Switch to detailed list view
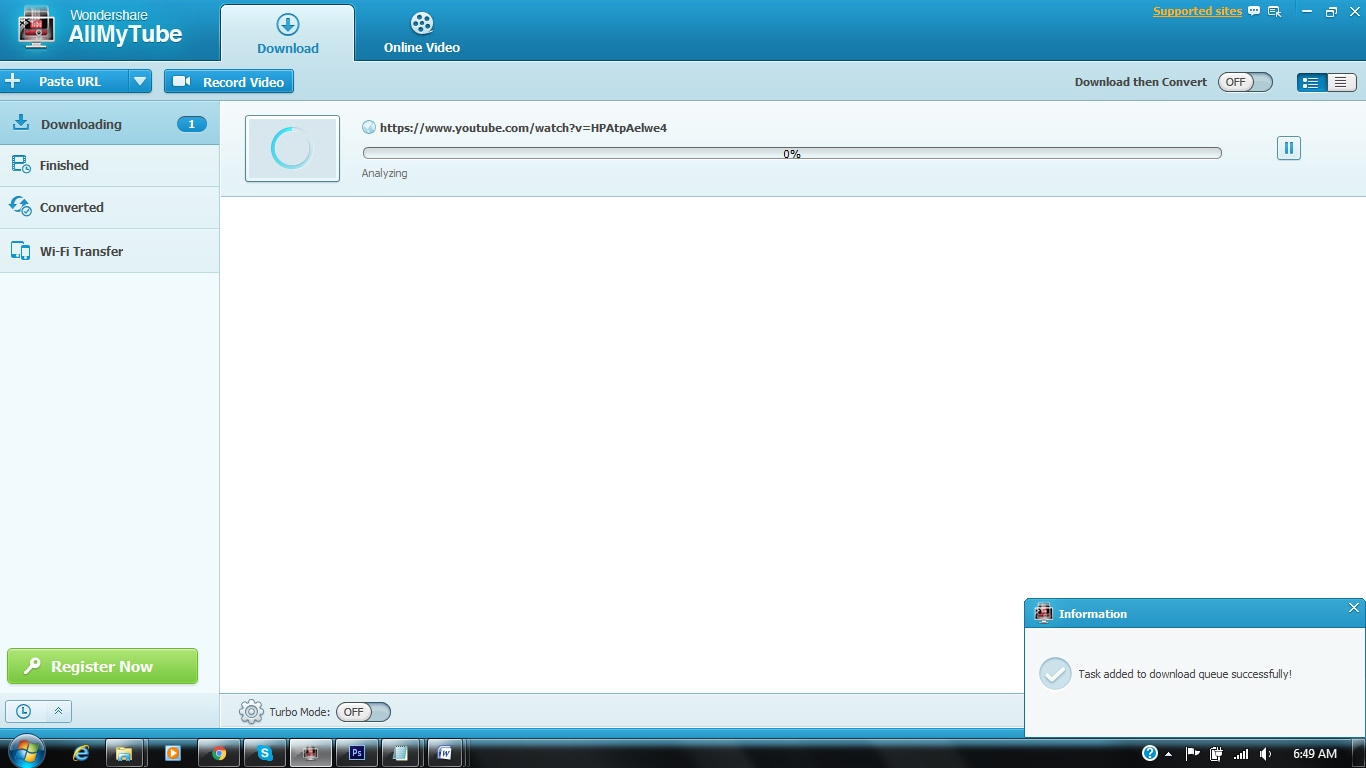The image size is (1366, 768). pos(1311,82)
